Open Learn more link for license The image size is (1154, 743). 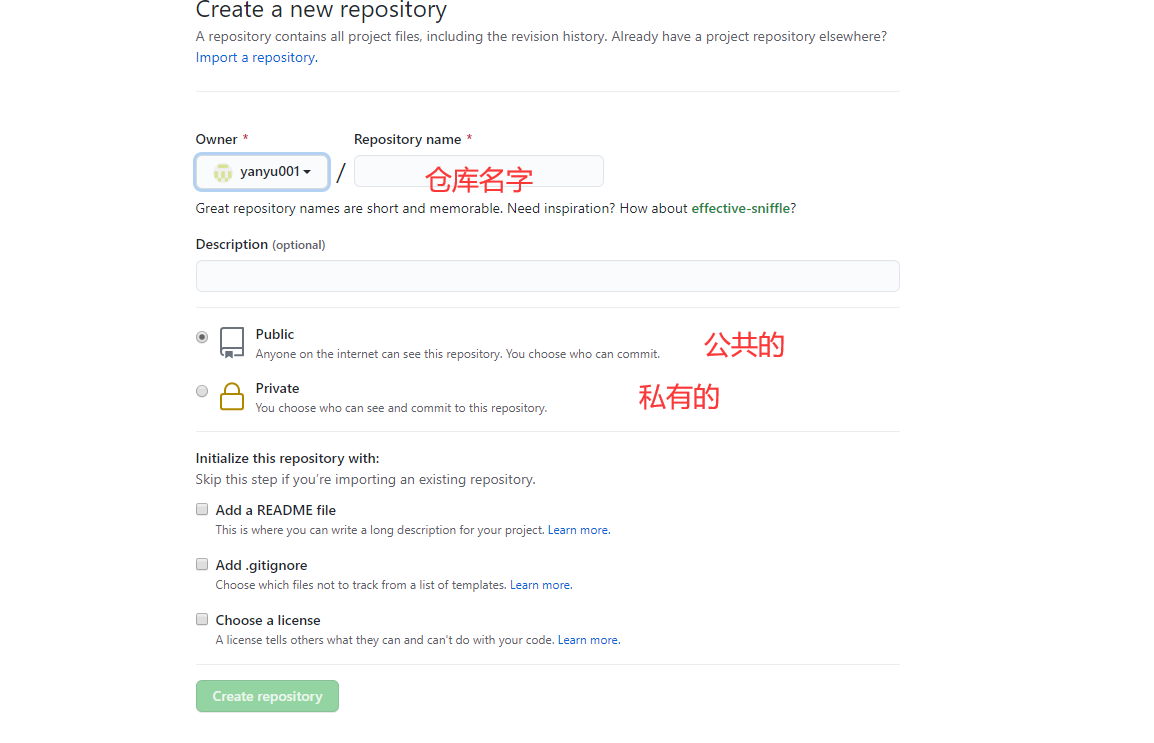click(x=589, y=640)
